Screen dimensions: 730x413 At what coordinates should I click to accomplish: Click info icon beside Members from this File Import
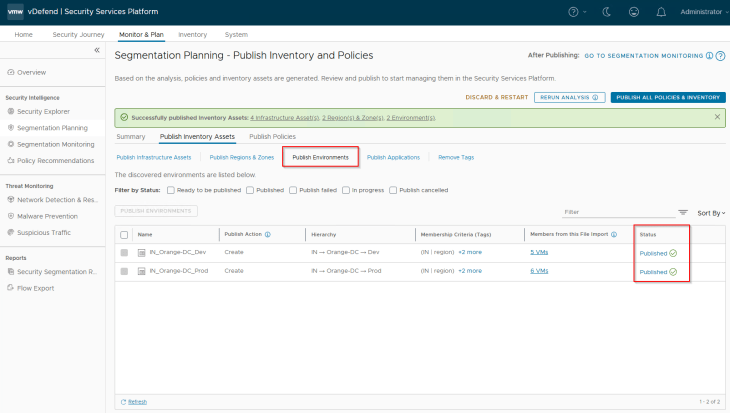coord(612,234)
